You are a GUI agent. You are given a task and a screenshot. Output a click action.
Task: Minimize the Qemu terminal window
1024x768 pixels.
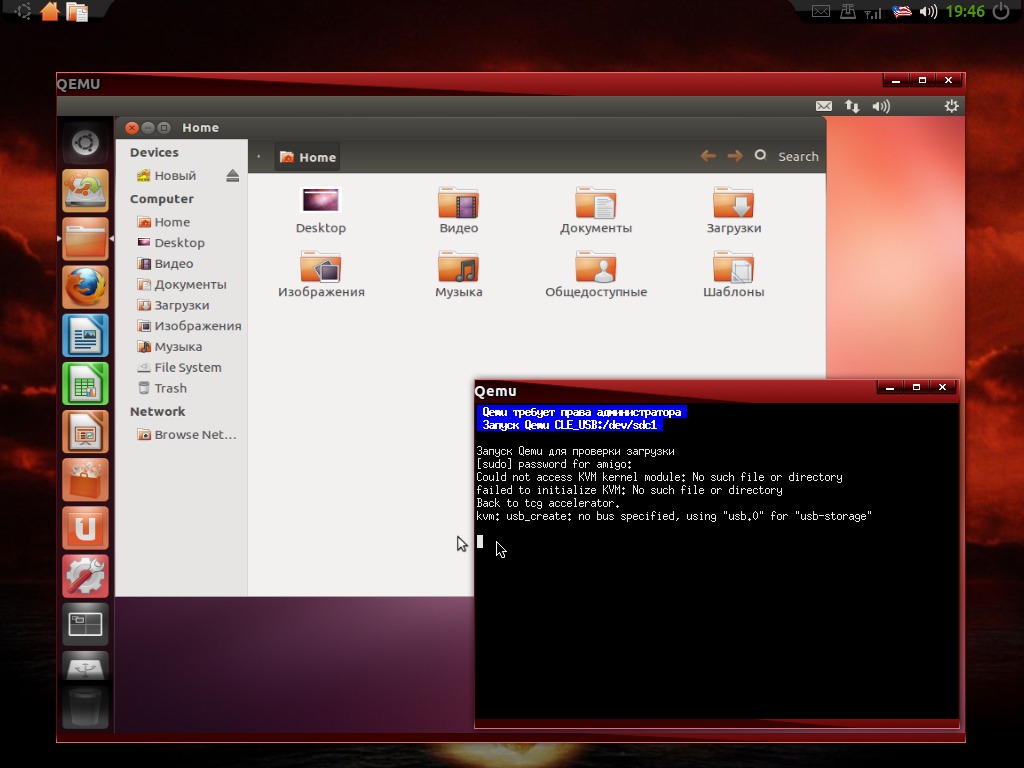click(889, 387)
